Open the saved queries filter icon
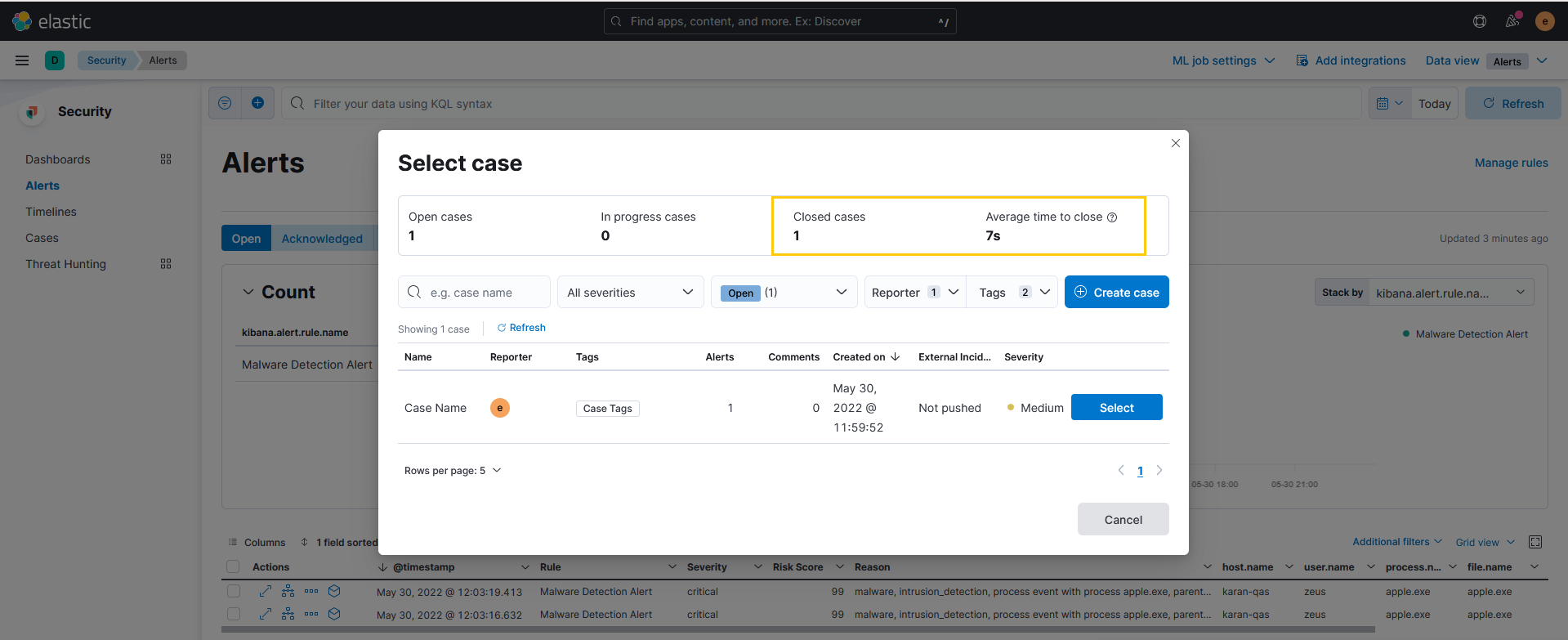 (x=225, y=103)
